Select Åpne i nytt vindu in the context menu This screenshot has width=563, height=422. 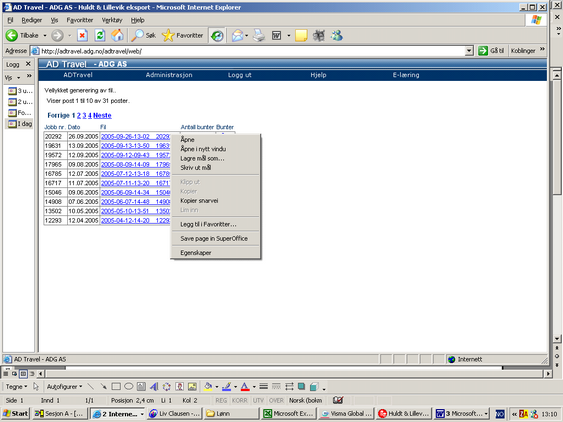(x=215, y=149)
